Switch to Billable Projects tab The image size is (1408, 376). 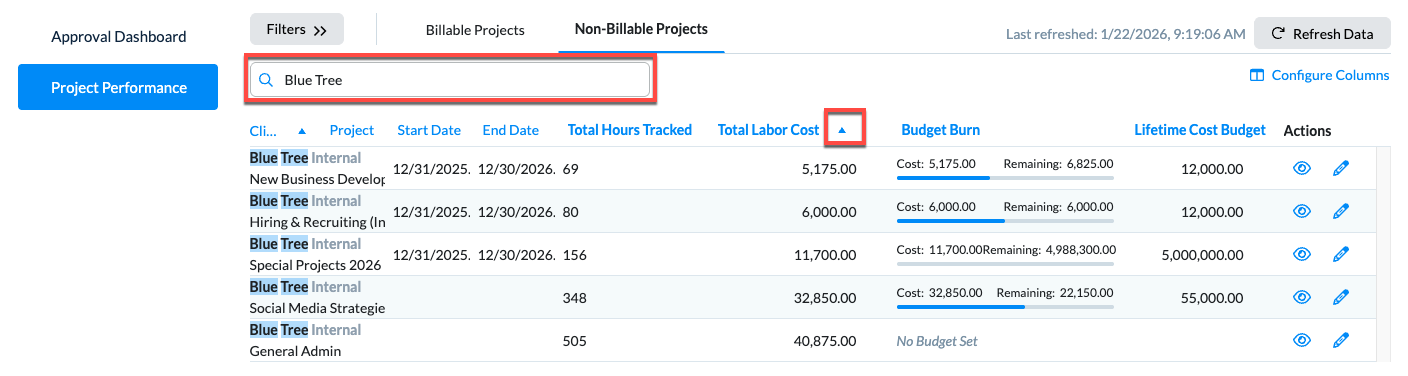[475, 30]
